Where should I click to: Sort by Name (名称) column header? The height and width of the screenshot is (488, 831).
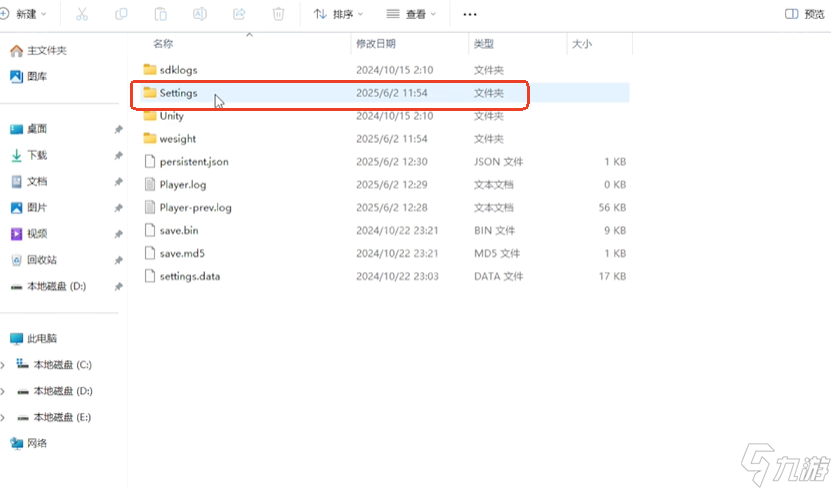tap(163, 44)
